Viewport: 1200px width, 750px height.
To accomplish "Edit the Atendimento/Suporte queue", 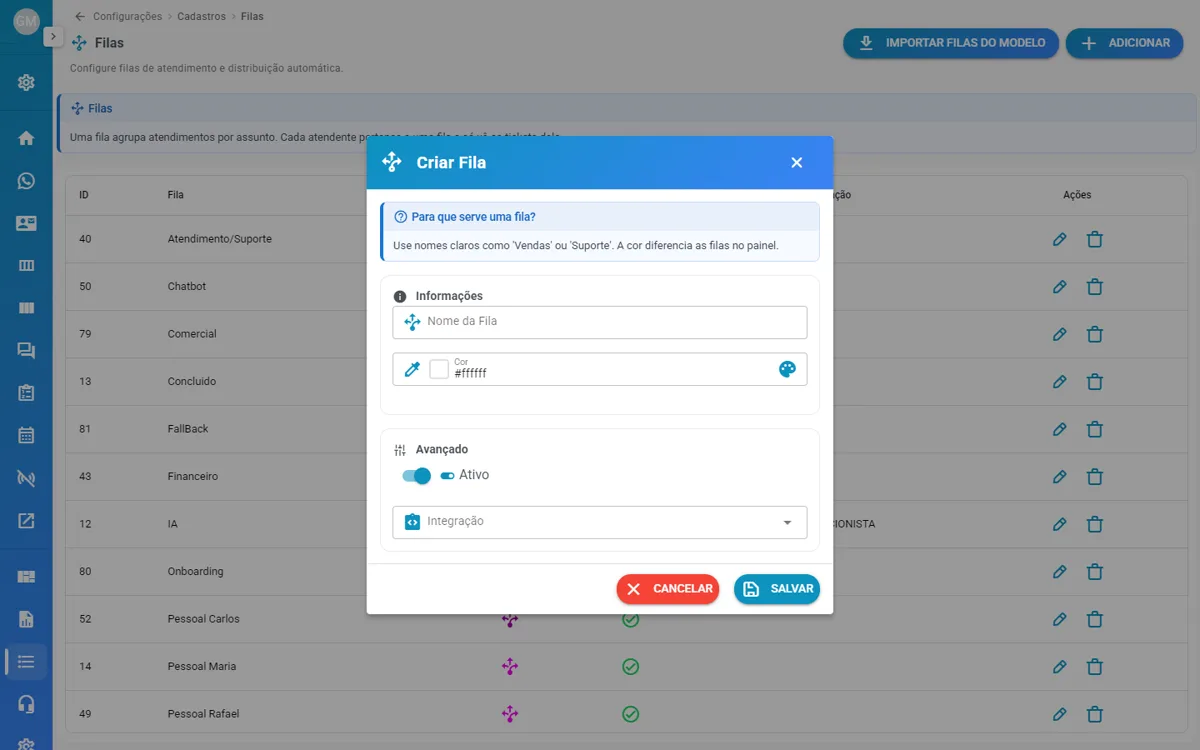I will tap(1060, 239).
